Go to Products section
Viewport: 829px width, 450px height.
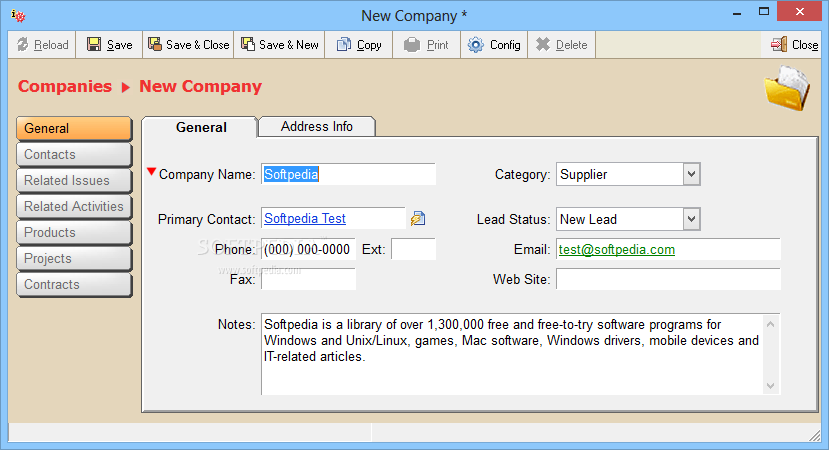point(74,232)
